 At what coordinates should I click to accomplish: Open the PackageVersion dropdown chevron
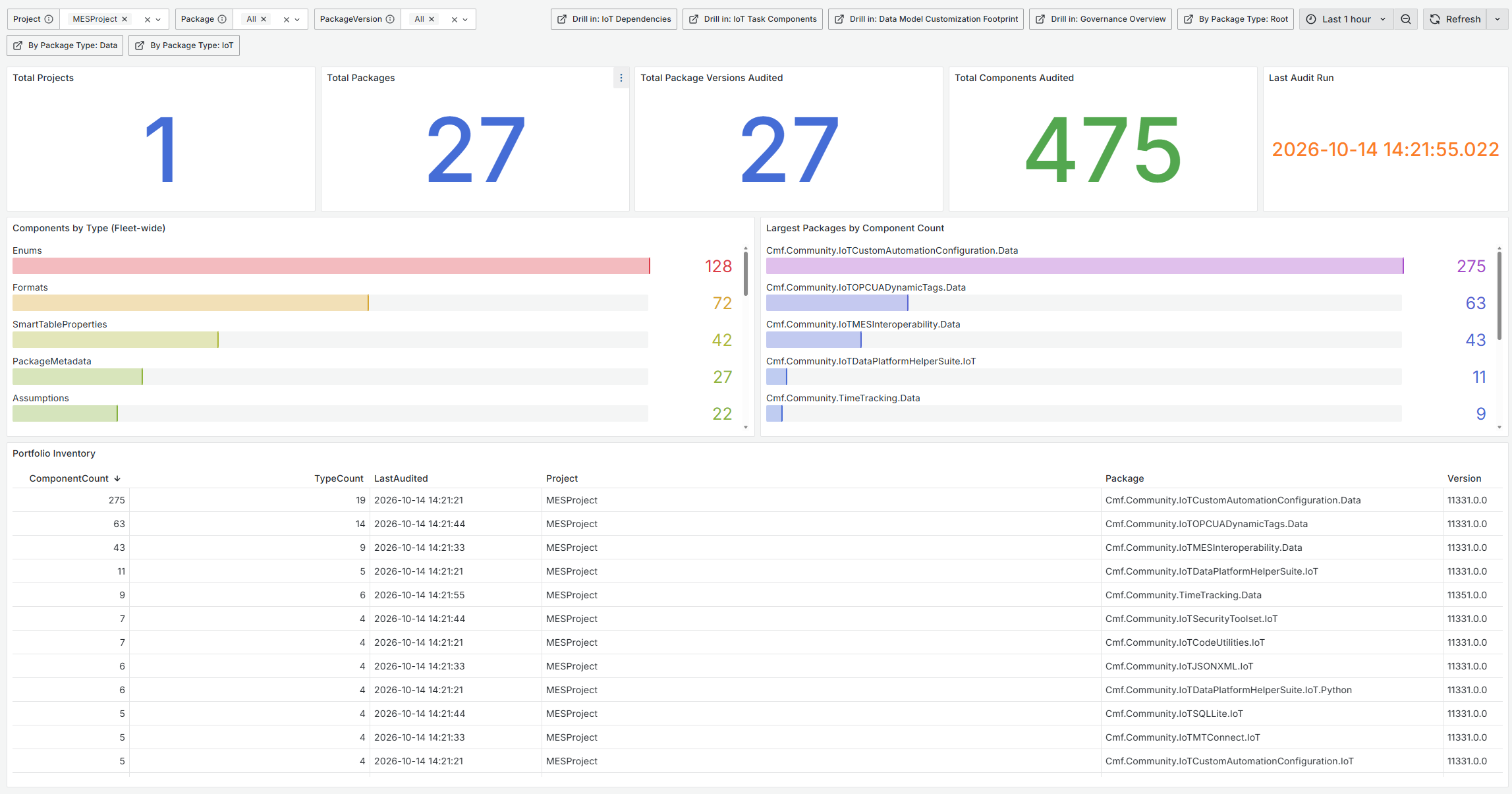tap(465, 20)
